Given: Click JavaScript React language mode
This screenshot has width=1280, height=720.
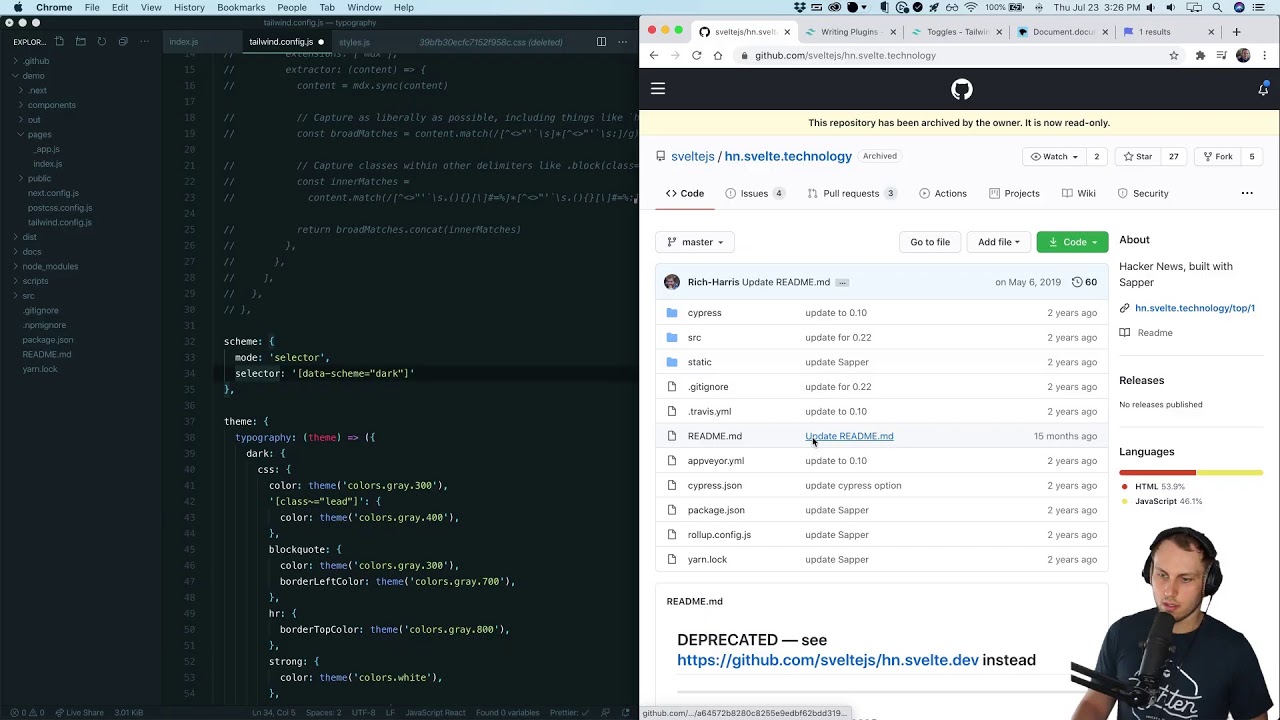Looking at the screenshot, I should [x=435, y=713].
